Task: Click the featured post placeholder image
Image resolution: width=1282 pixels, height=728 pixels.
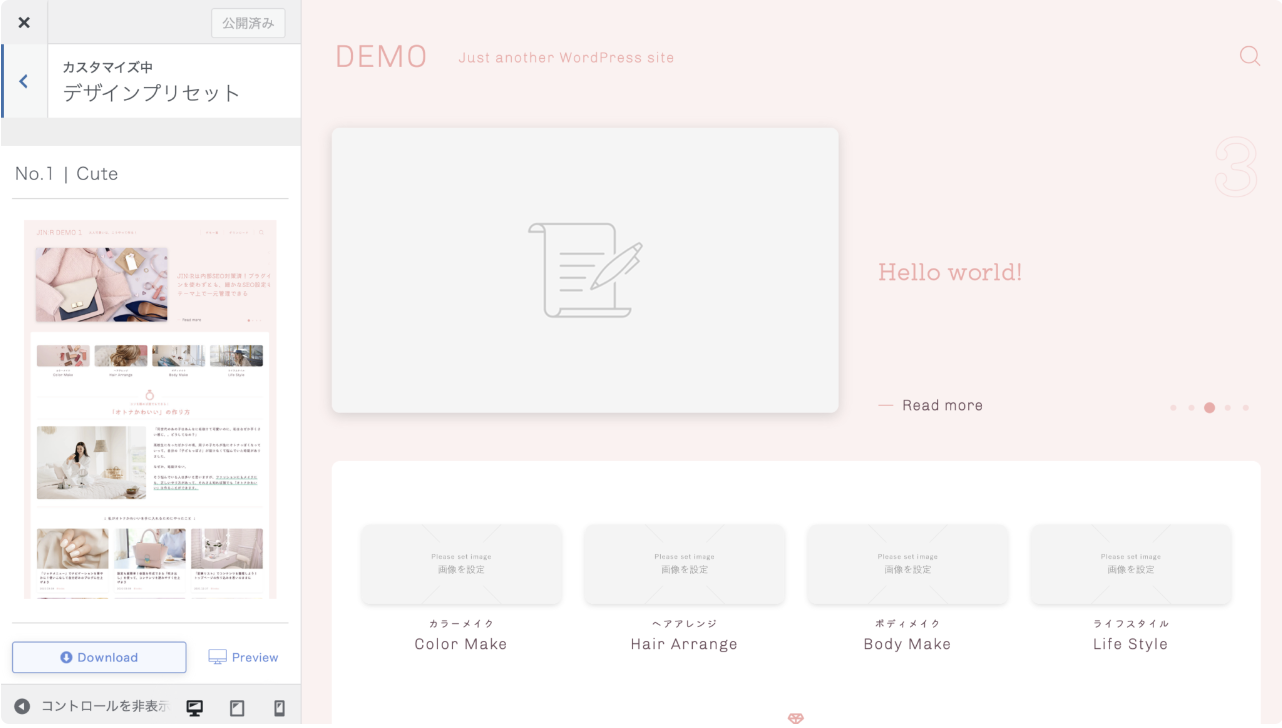Action: [x=585, y=270]
